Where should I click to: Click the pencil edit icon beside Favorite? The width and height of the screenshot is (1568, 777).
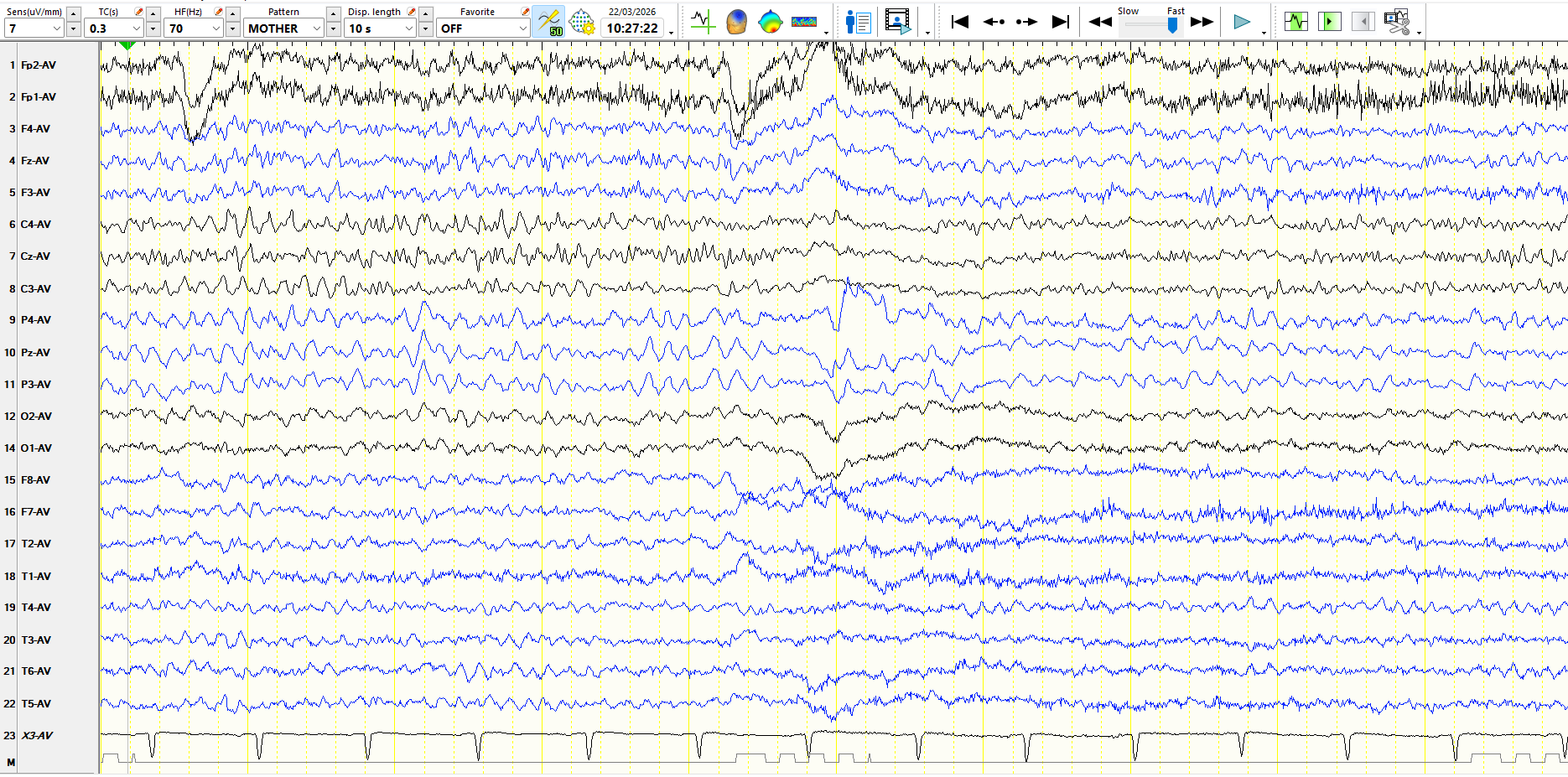[x=525, y=12]
